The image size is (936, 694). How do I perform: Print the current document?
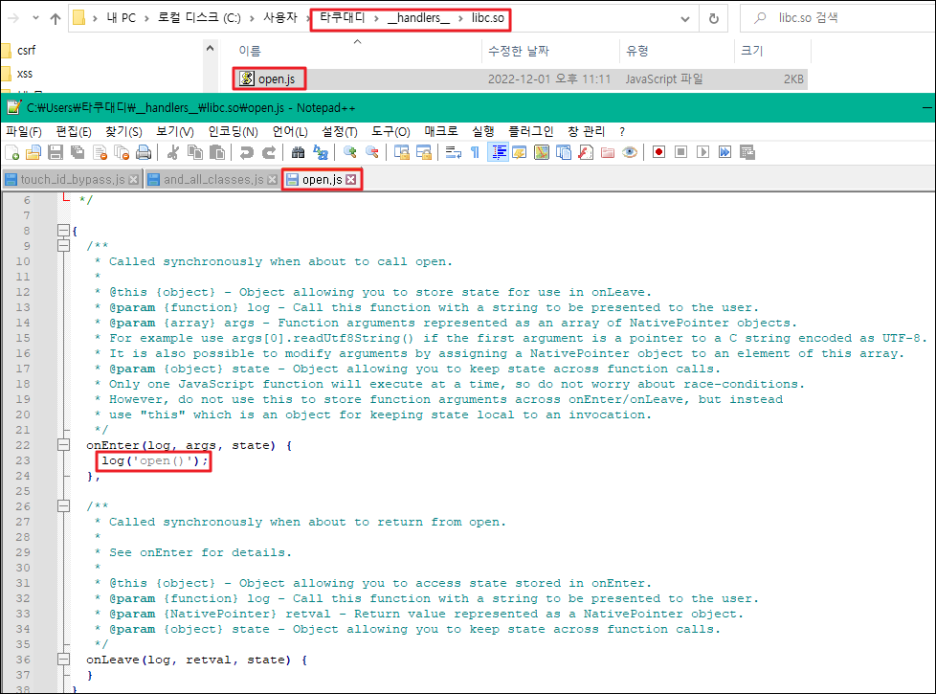click(x=144, y=153)
